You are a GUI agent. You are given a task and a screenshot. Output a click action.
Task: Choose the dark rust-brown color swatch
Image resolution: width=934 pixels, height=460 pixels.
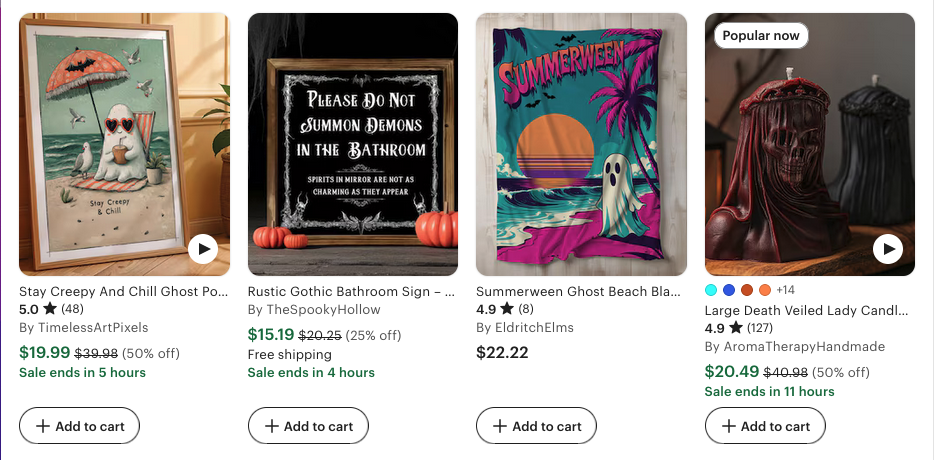(747, 290)
